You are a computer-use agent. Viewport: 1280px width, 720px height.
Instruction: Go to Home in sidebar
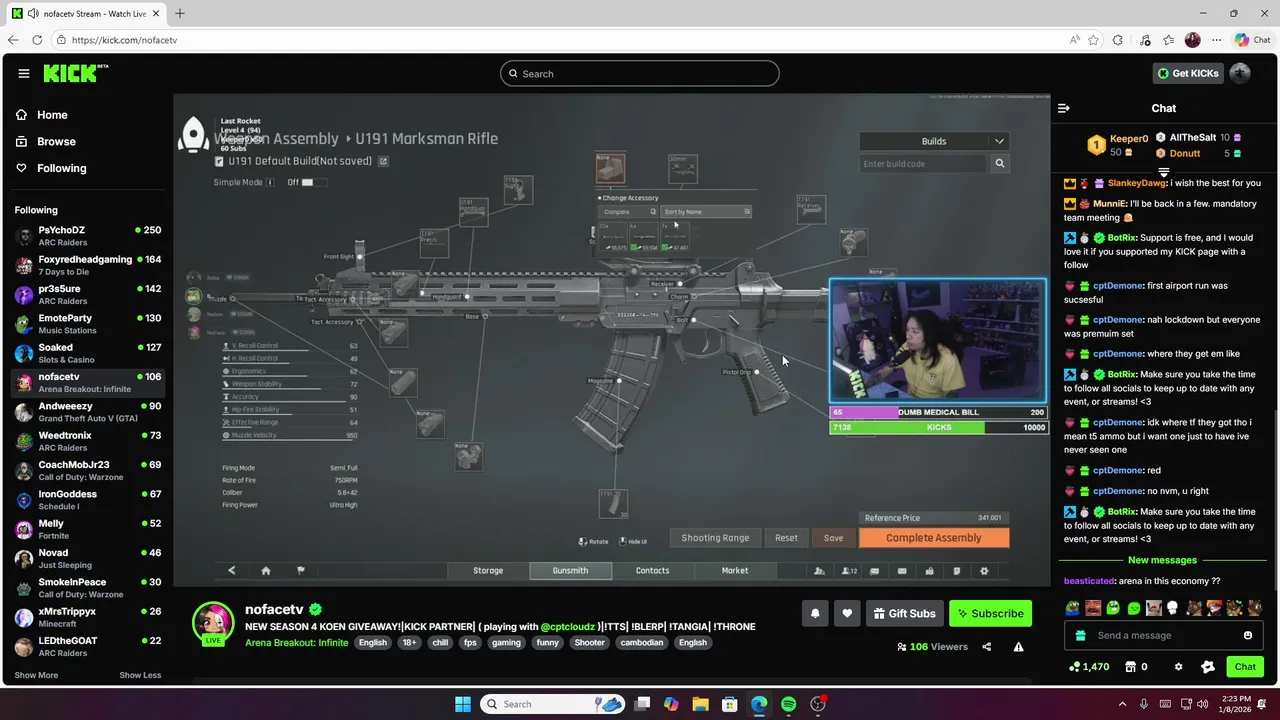tap(42, 115)
